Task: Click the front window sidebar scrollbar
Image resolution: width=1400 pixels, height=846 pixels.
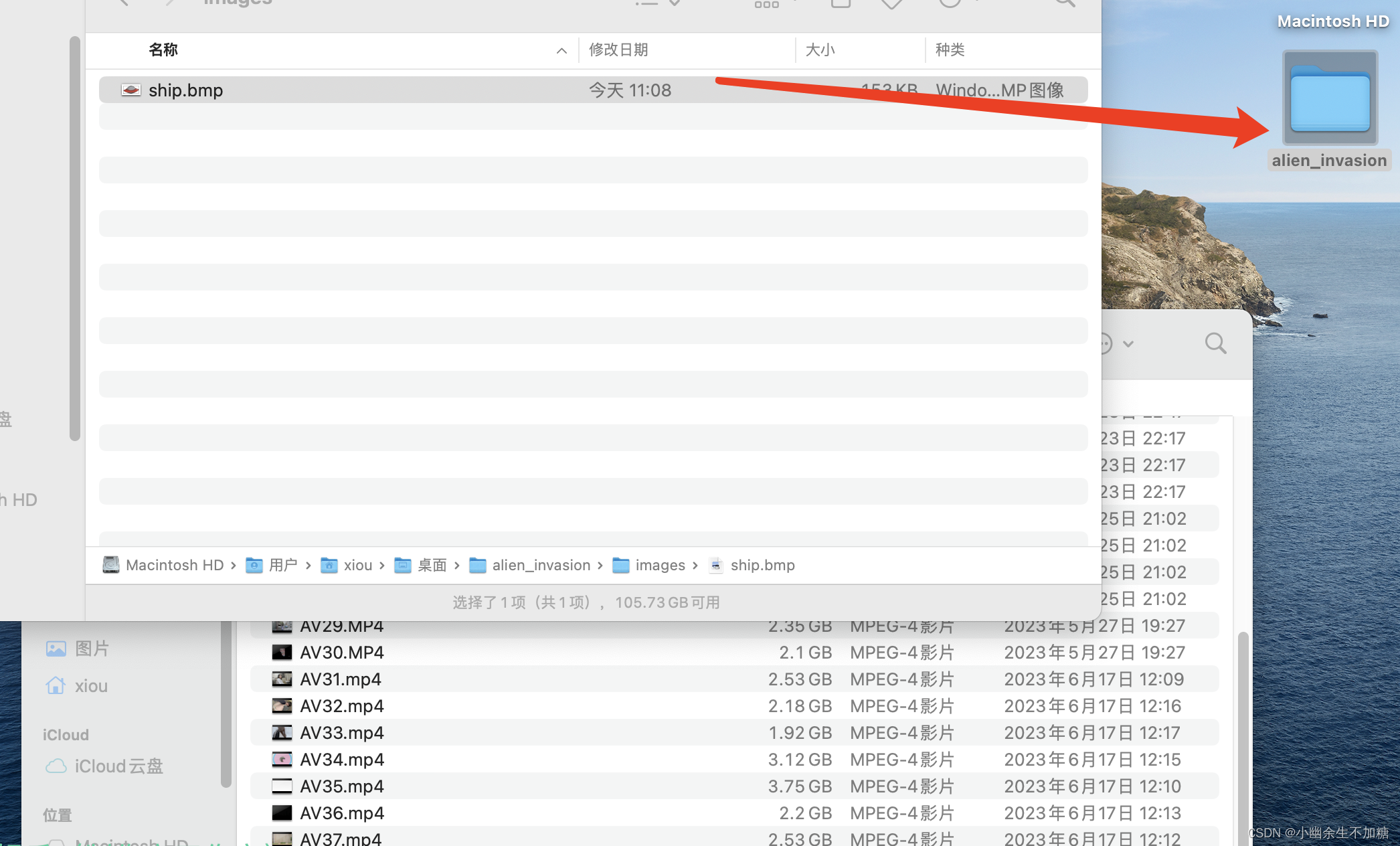Action: pyautogui.click(x=74, y=238)
